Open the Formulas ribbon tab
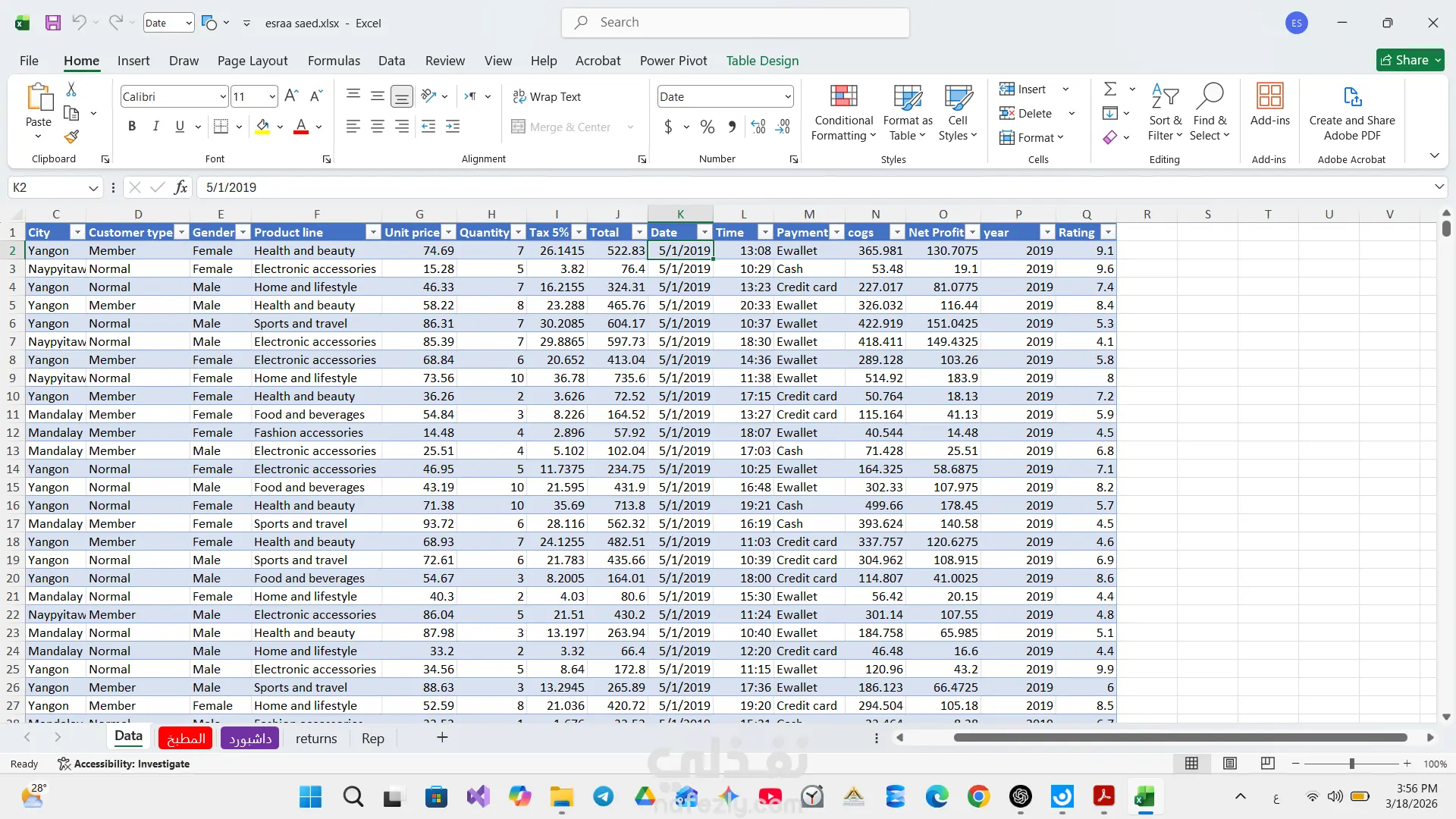Screen dimensions: 1456x819 (334, 61)
